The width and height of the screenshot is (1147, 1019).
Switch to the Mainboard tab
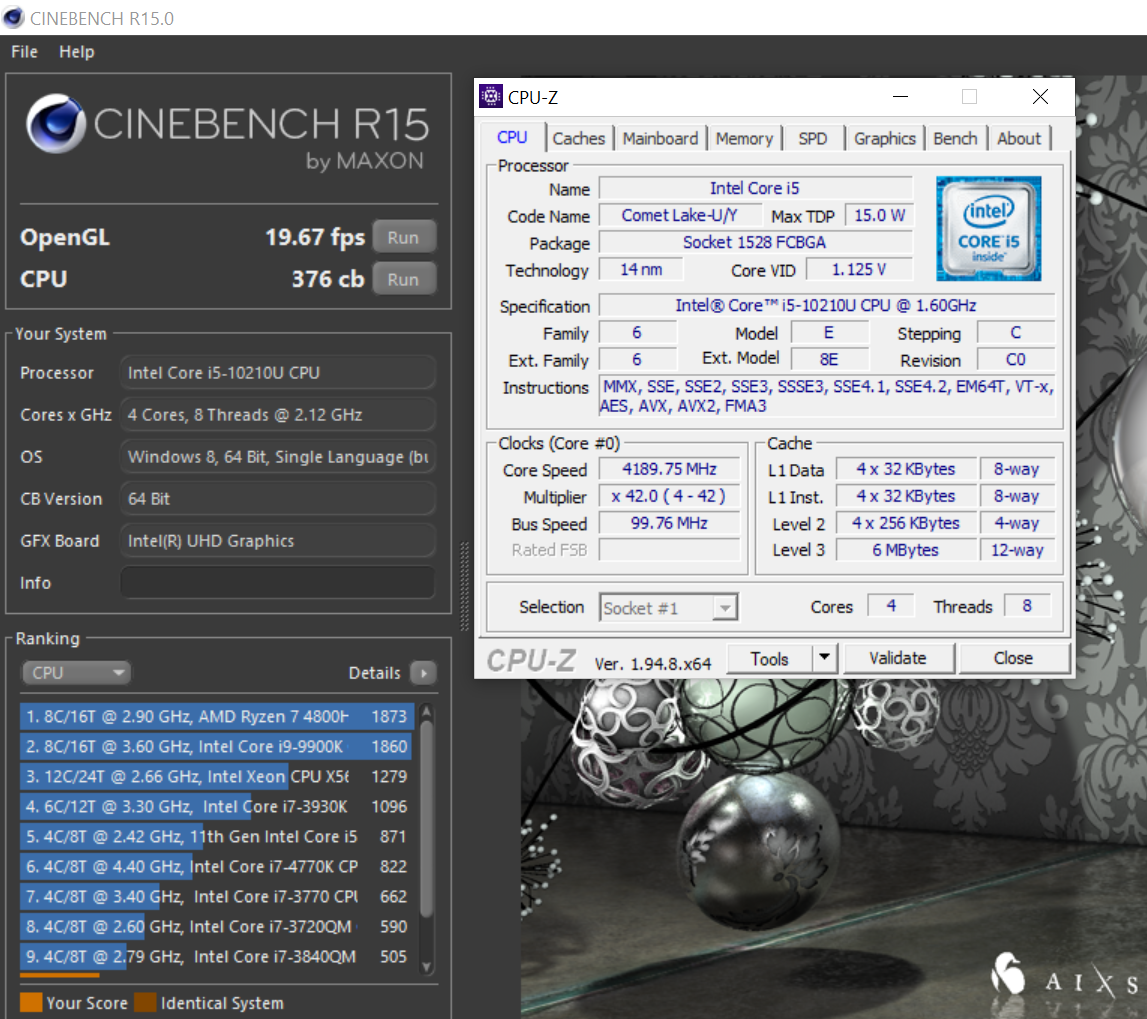(x=661, y=138)
